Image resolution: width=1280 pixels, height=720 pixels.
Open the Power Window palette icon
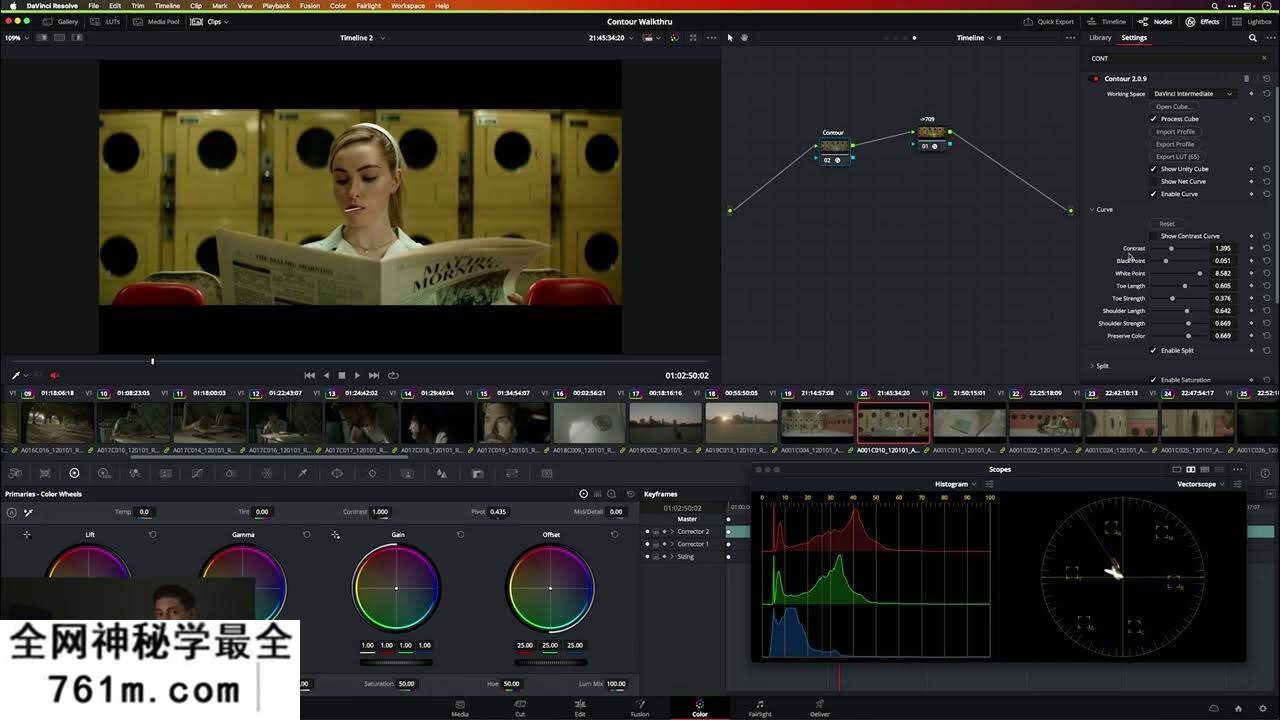(337, 473)
